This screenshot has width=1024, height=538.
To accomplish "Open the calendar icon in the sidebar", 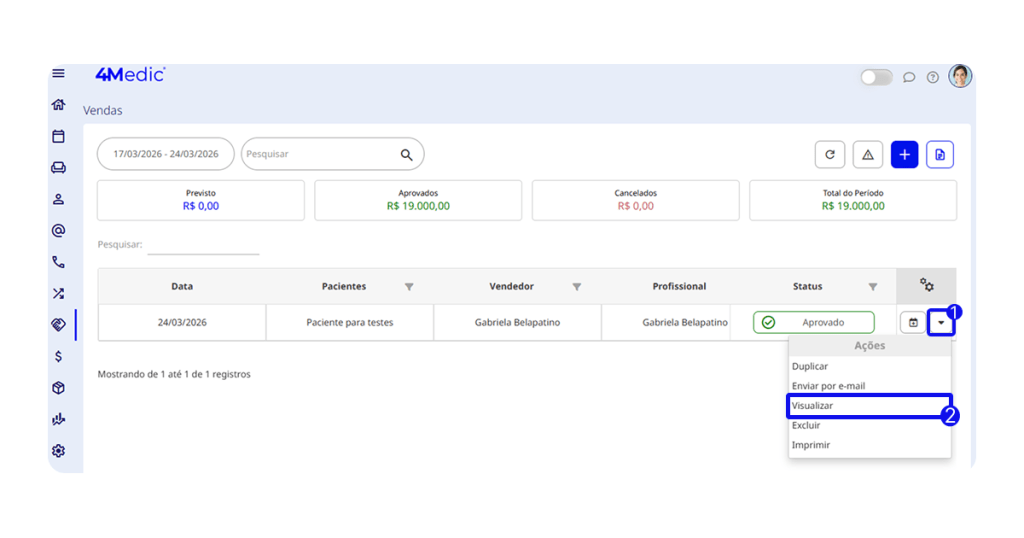I will point(58,136).
